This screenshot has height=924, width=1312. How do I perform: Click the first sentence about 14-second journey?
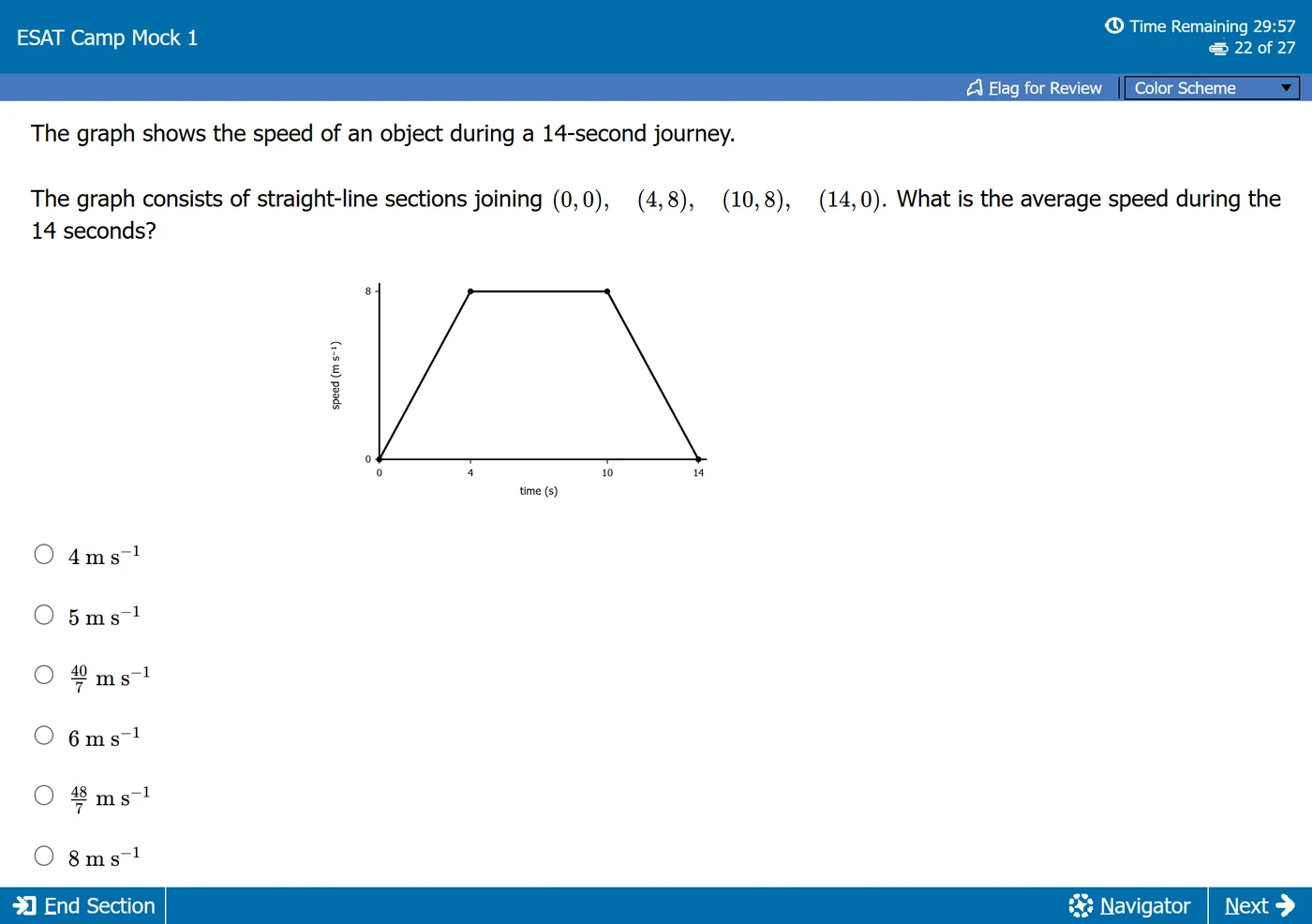[382, 134]
